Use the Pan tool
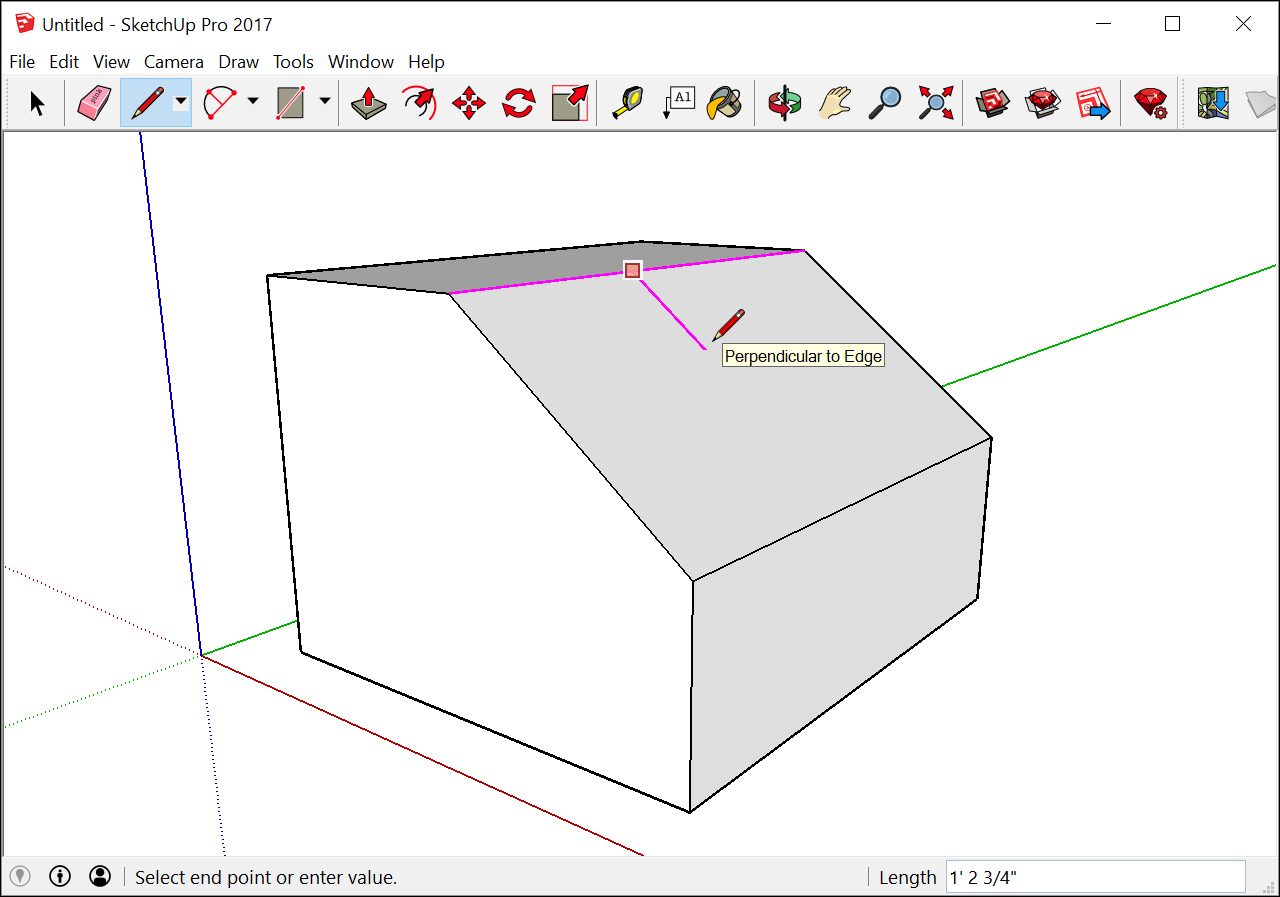Image resolution: width=1280 pixels, height=897 pixels. [x=835, y=102]
